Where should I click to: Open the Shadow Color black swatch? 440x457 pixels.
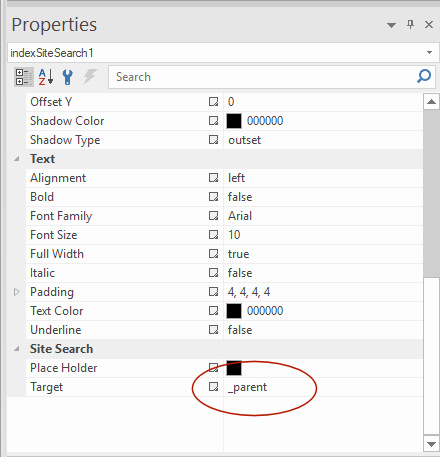234,121
